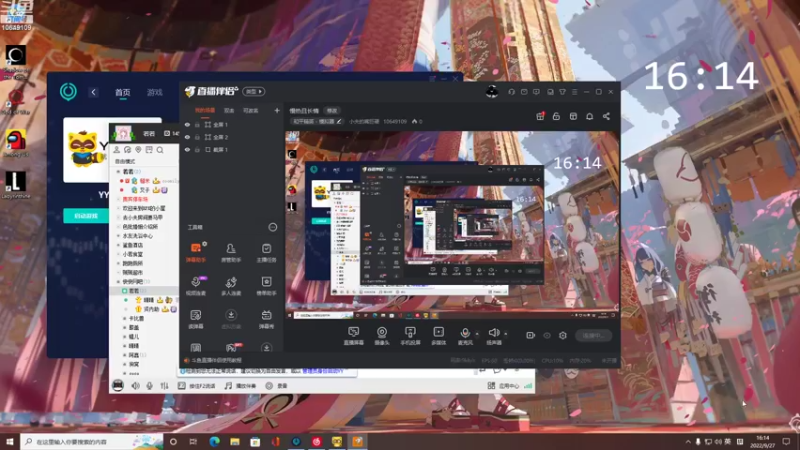Open 应用中心 in YY bottom bar

tap(504, 386)
